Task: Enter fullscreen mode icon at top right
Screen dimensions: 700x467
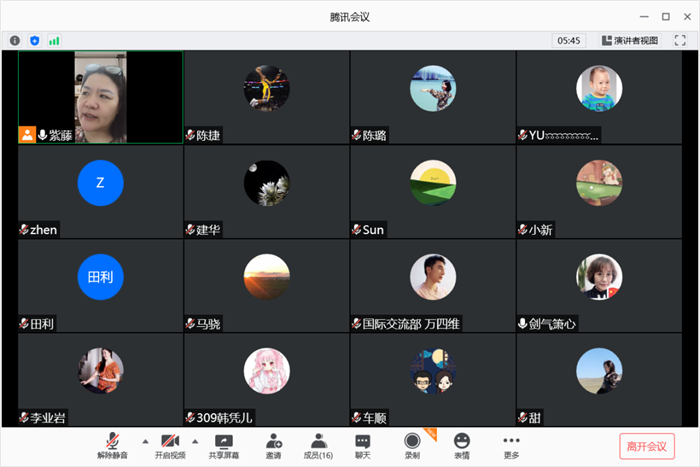Action: [680, 41]
